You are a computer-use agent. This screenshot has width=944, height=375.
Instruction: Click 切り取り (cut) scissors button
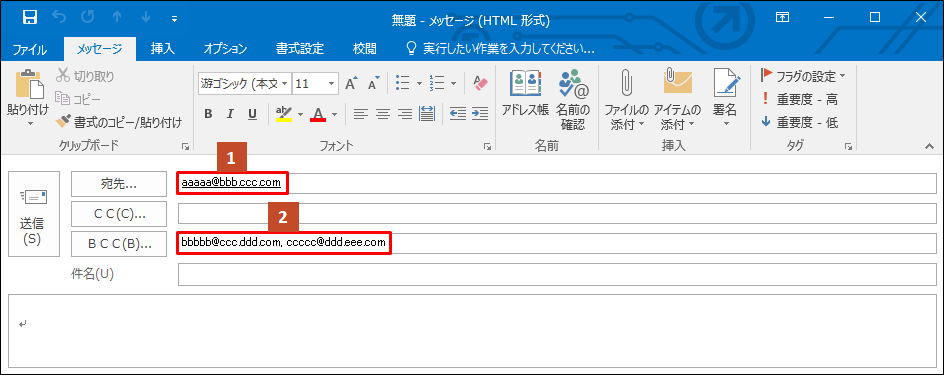[x=85, y=76]
